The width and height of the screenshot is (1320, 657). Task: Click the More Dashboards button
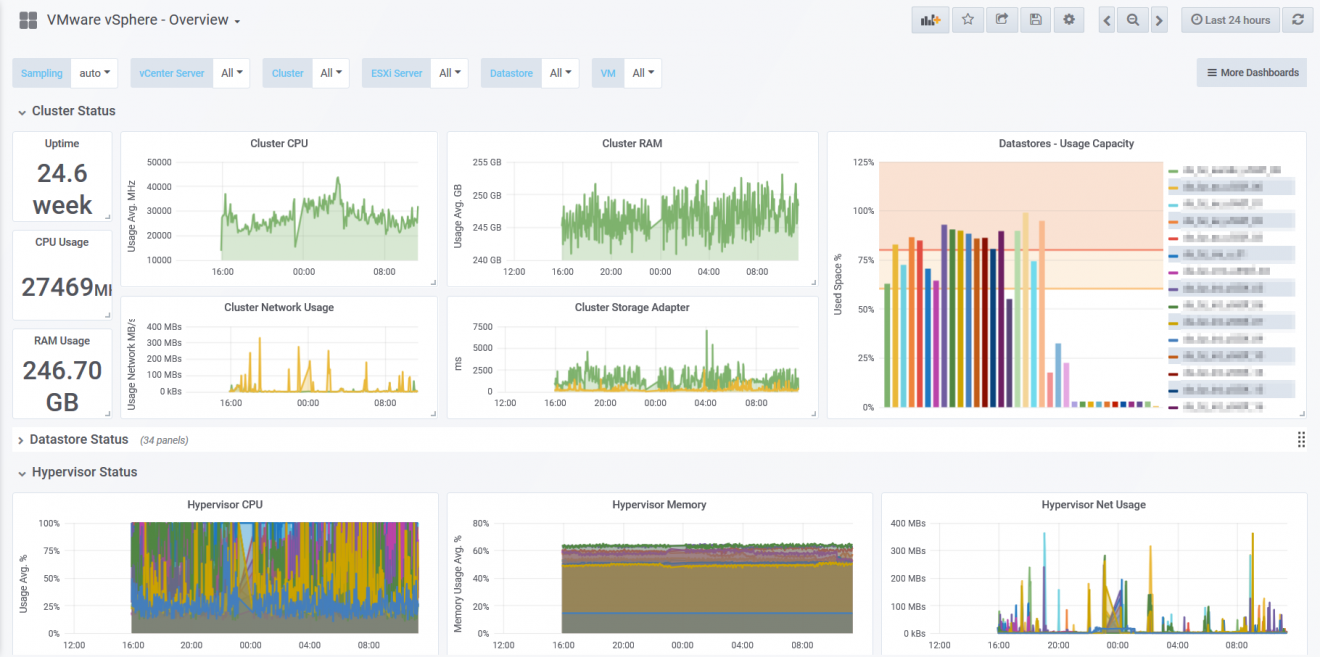[1251, 72]
